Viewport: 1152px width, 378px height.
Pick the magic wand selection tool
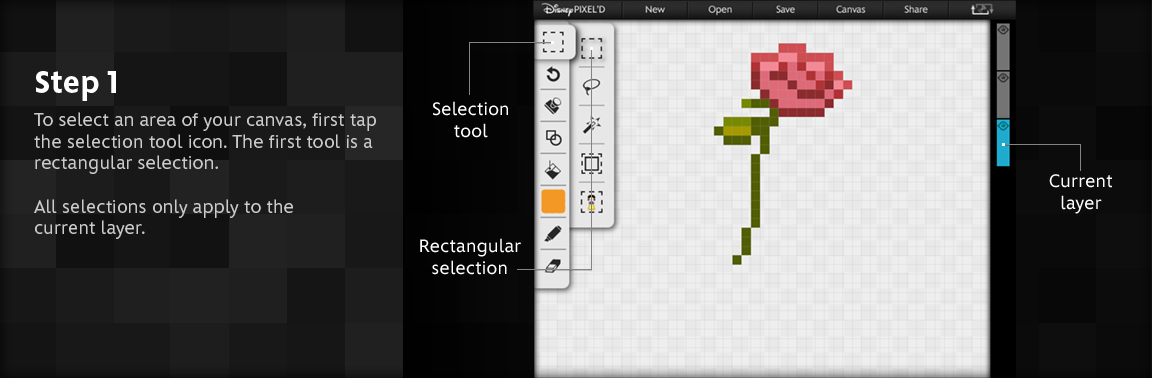click(x=592, y=125)
